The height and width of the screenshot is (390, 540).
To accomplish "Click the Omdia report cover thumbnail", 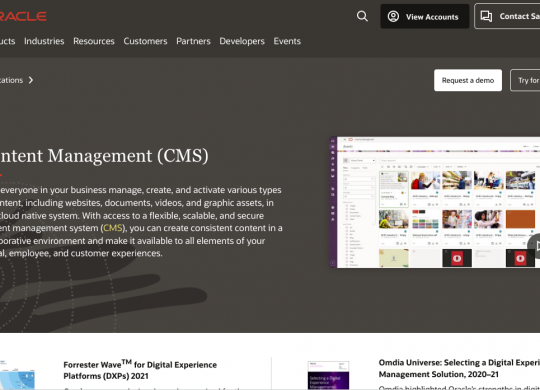I will (328, 375).
